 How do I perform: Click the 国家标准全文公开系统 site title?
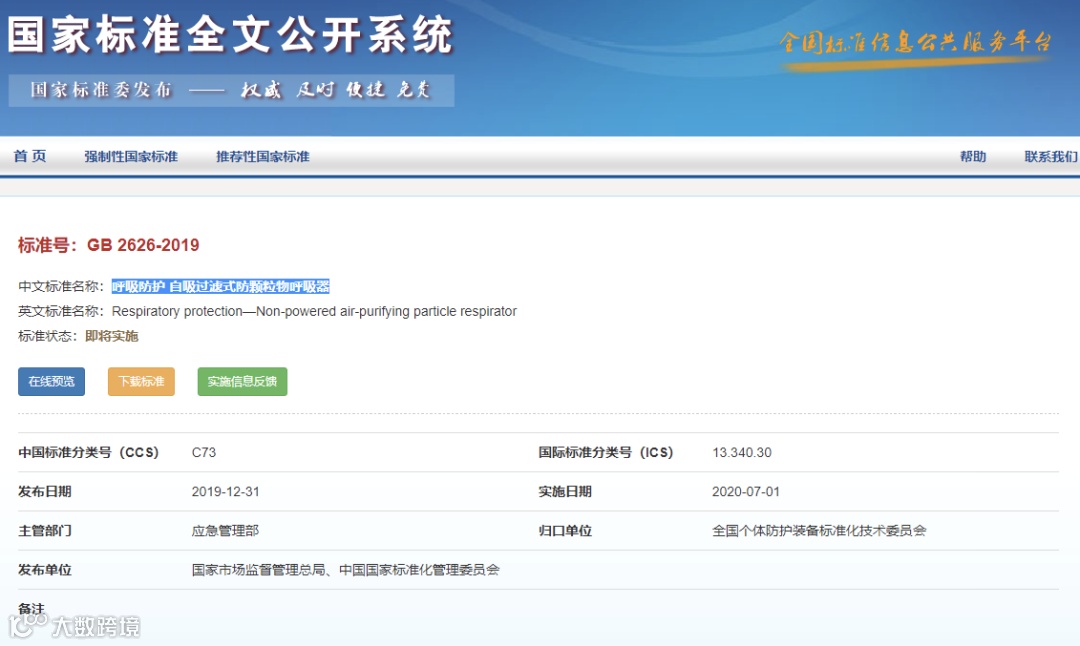tap(230, 34)
